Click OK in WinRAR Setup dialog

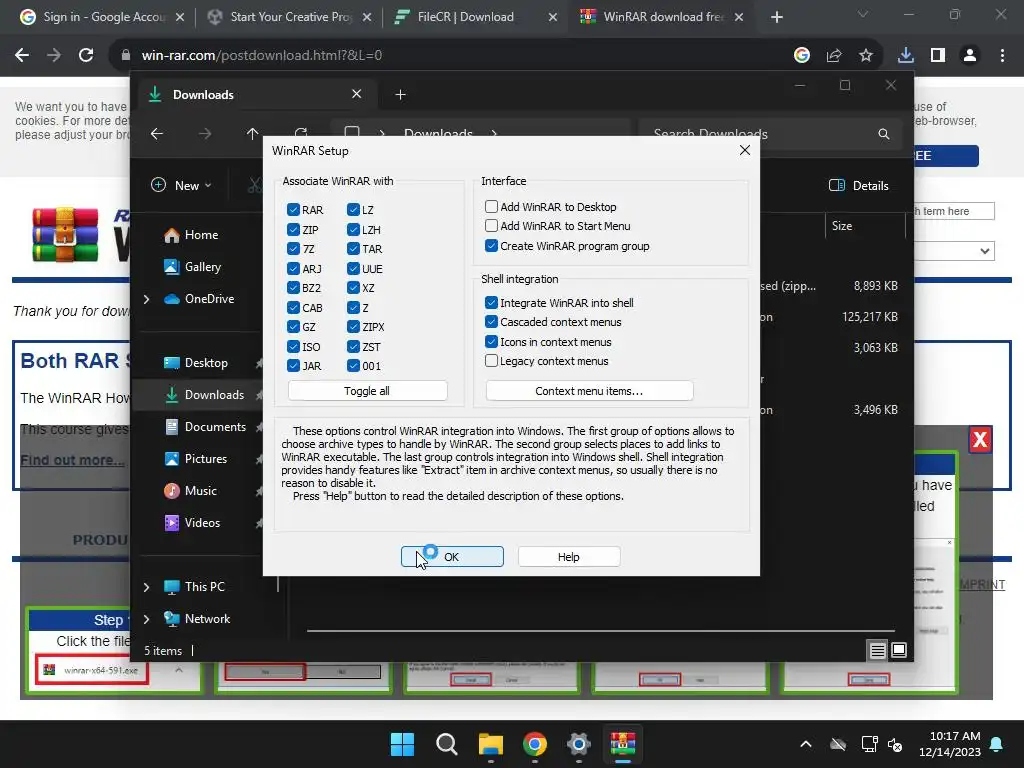coord(452,556)
